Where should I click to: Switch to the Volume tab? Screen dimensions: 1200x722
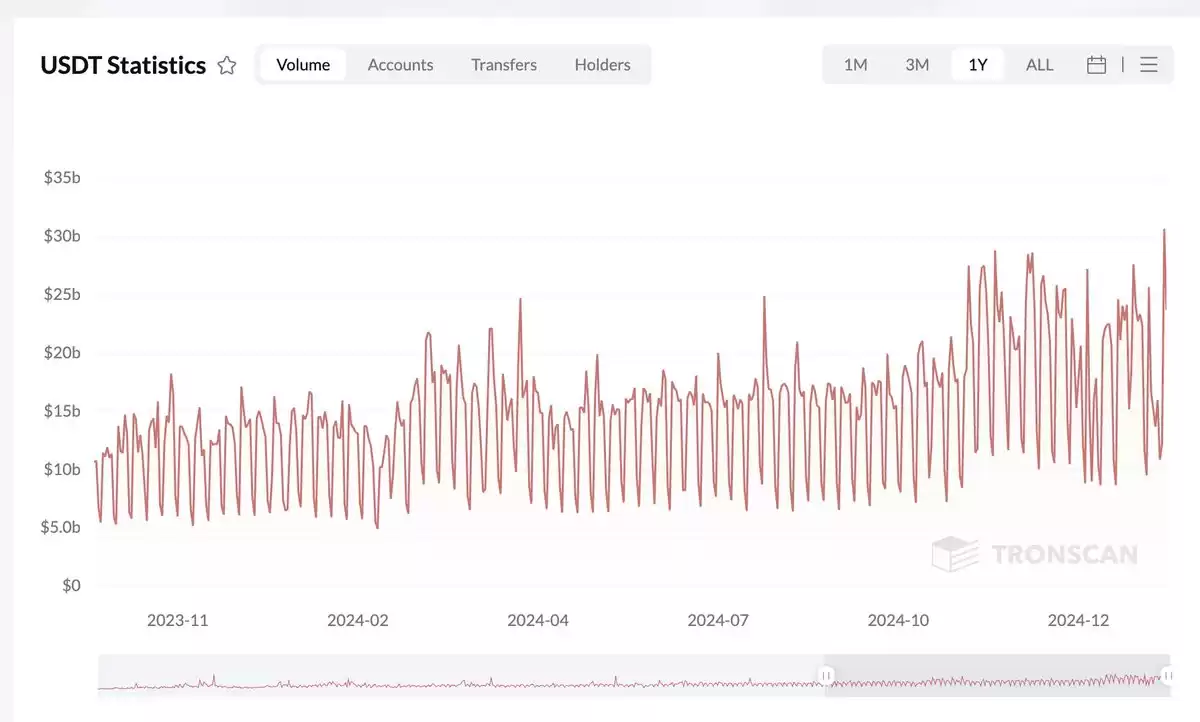[x=303, y=65]
